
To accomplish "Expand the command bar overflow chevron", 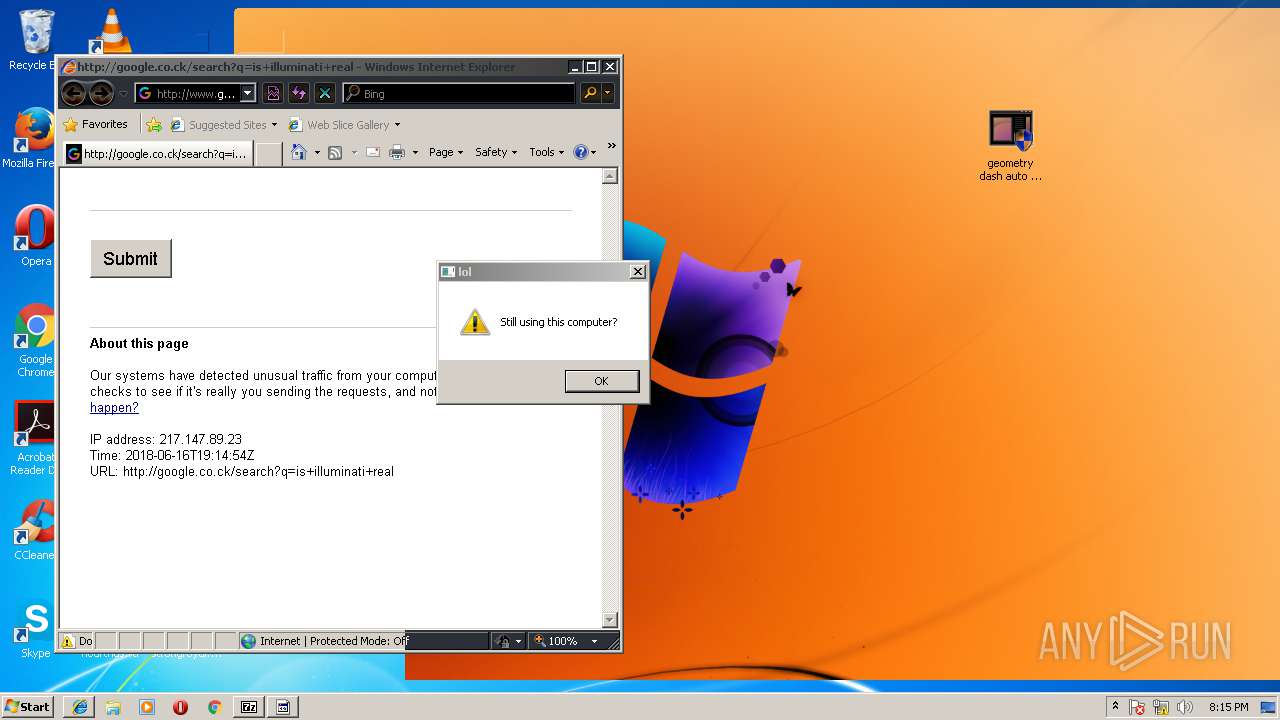I will click(x=611, y=146).
